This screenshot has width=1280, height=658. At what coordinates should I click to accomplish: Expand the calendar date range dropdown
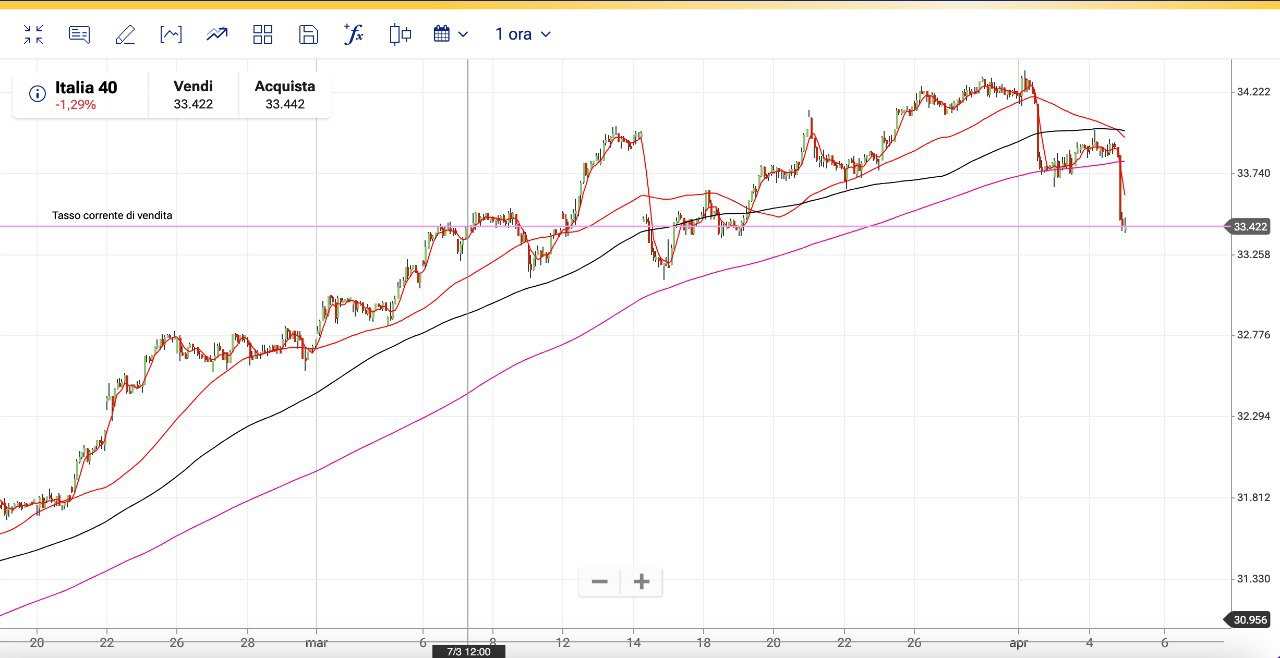pos(451,35)
